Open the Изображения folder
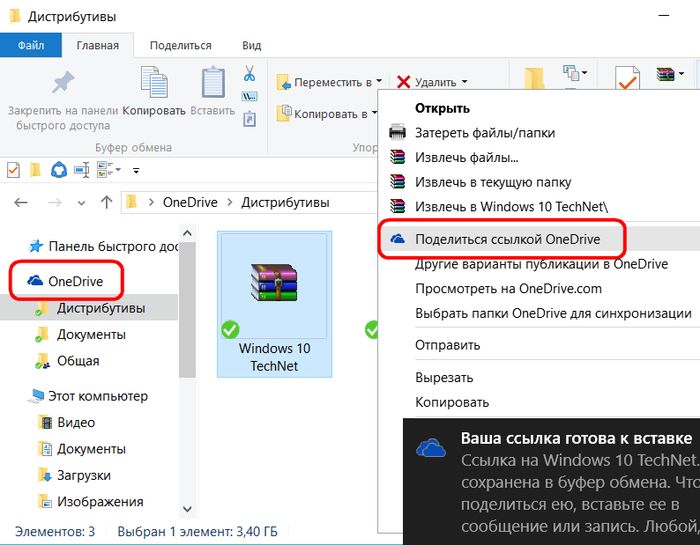Screen dimensions: 700x545 (x=91, y=502)
